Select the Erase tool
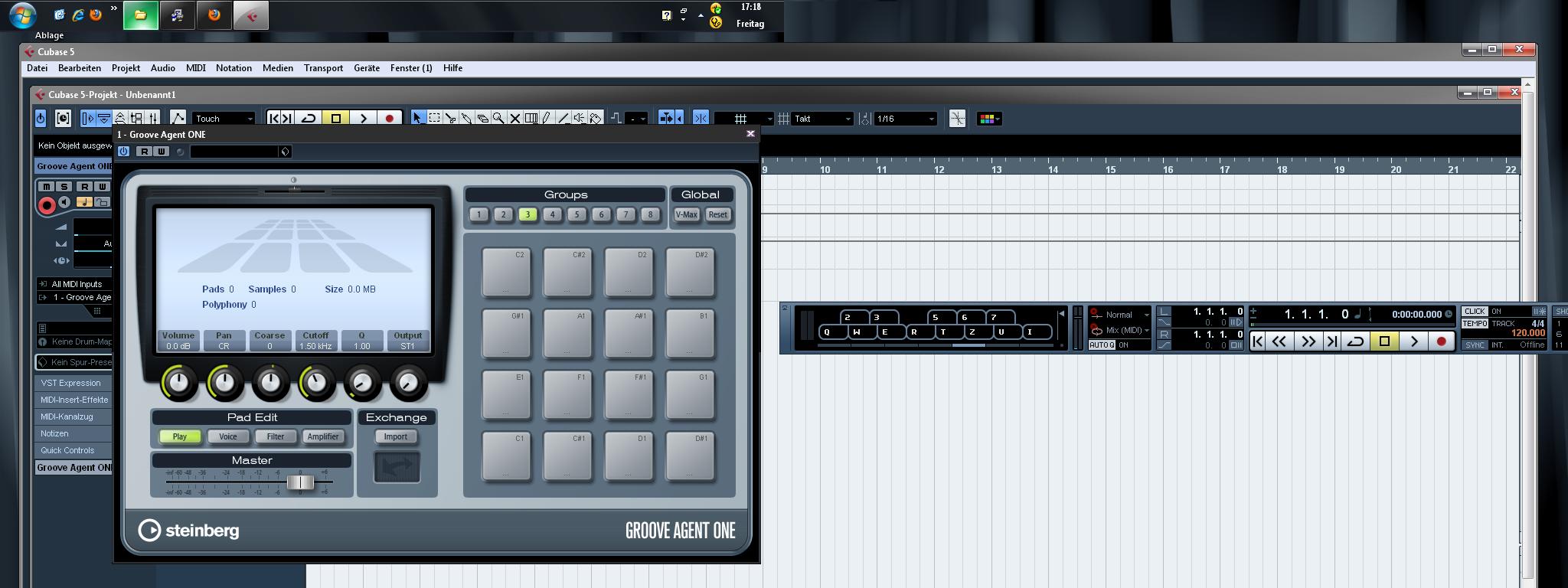Image resolution: width=1568 pixels, height=588 pixels. point(482,118)
